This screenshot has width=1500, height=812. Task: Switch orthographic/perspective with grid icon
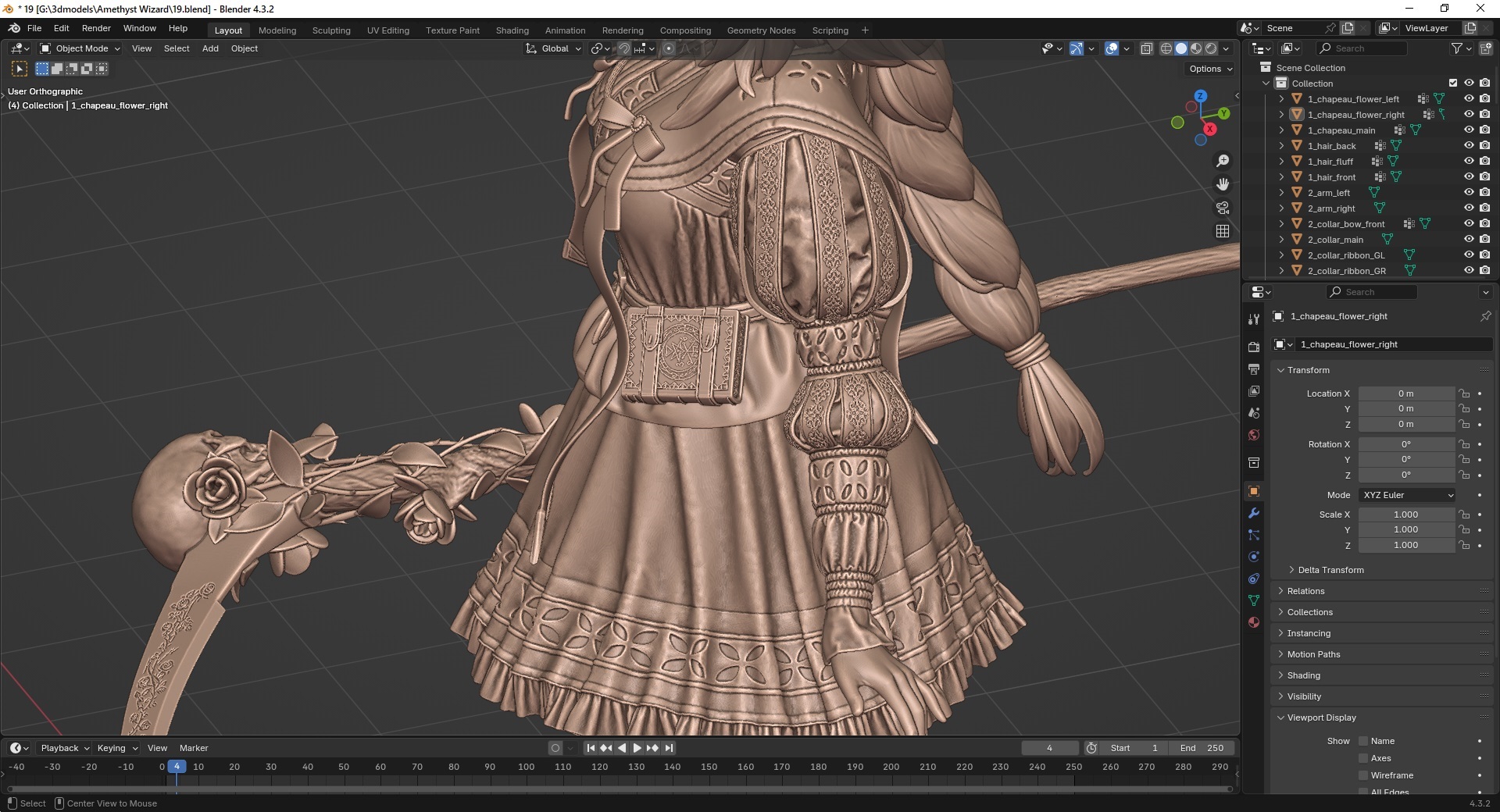click(x=1223, y=231)
